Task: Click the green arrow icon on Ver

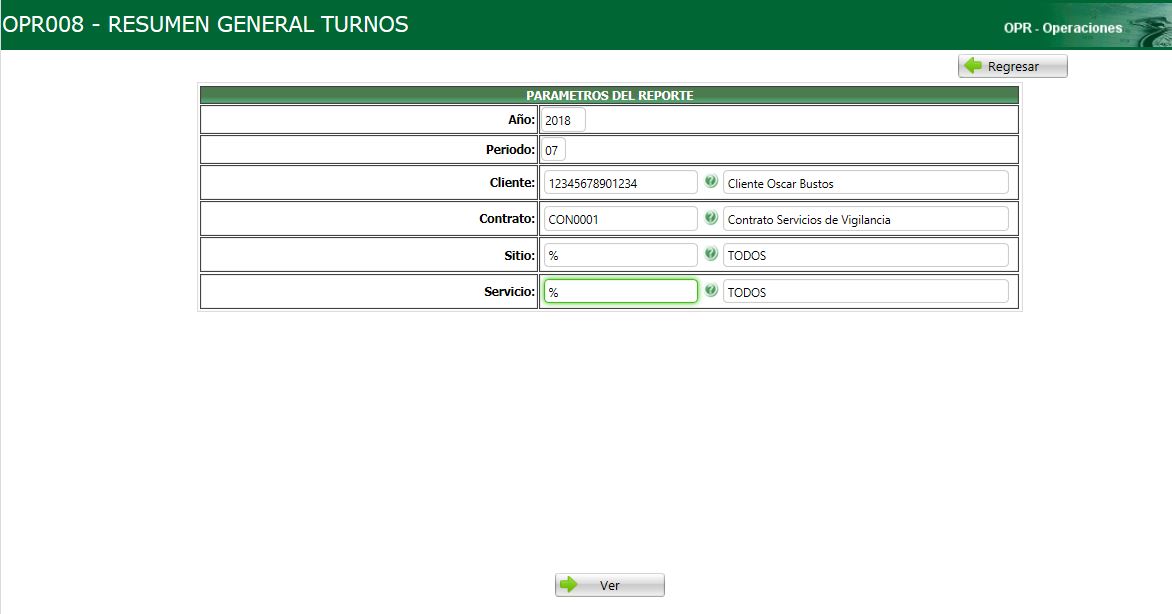Action: pyautogui.click(x=570, y=585)
